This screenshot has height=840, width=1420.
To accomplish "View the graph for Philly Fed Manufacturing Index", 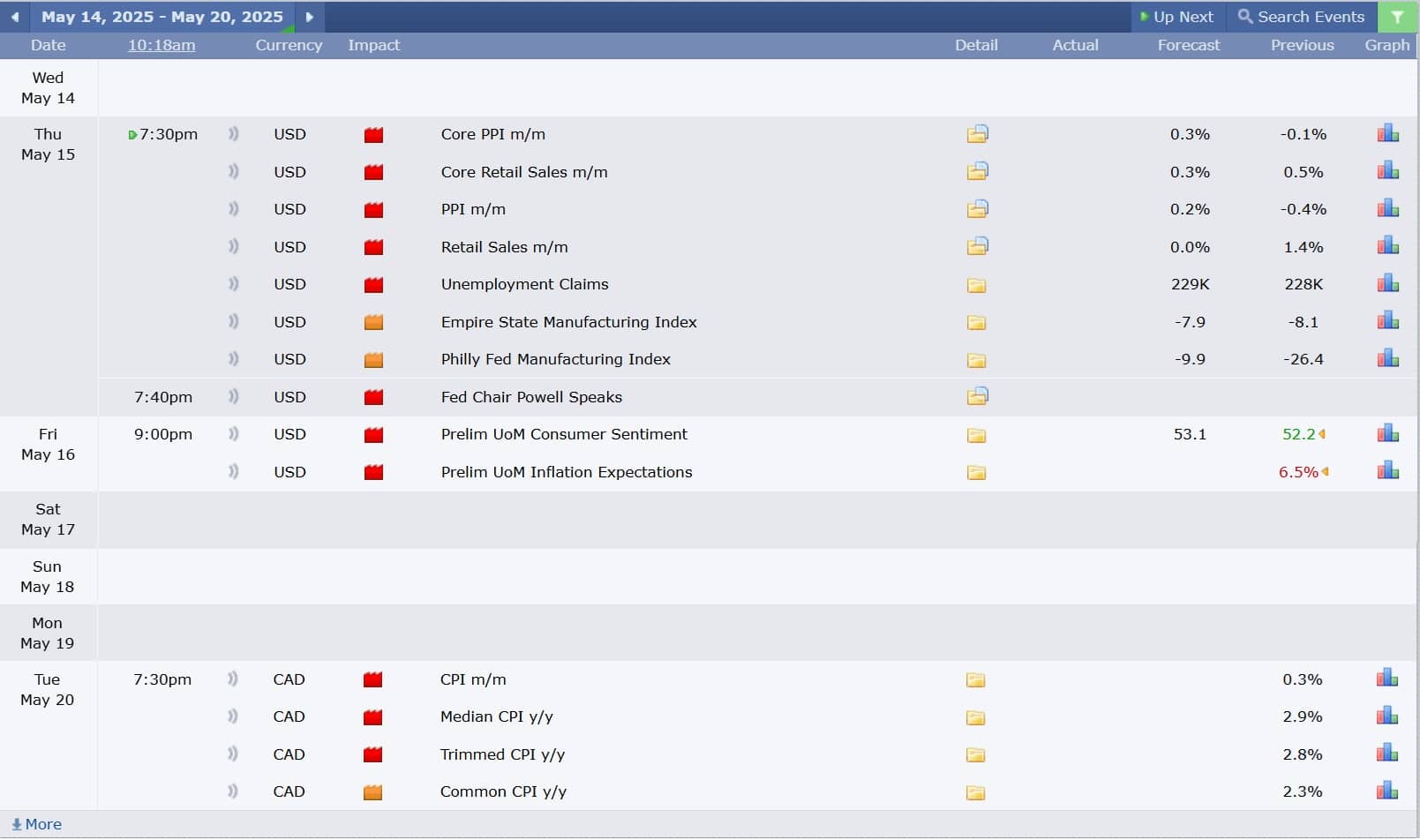I will pyautogui.click(x=1387, y=358).
